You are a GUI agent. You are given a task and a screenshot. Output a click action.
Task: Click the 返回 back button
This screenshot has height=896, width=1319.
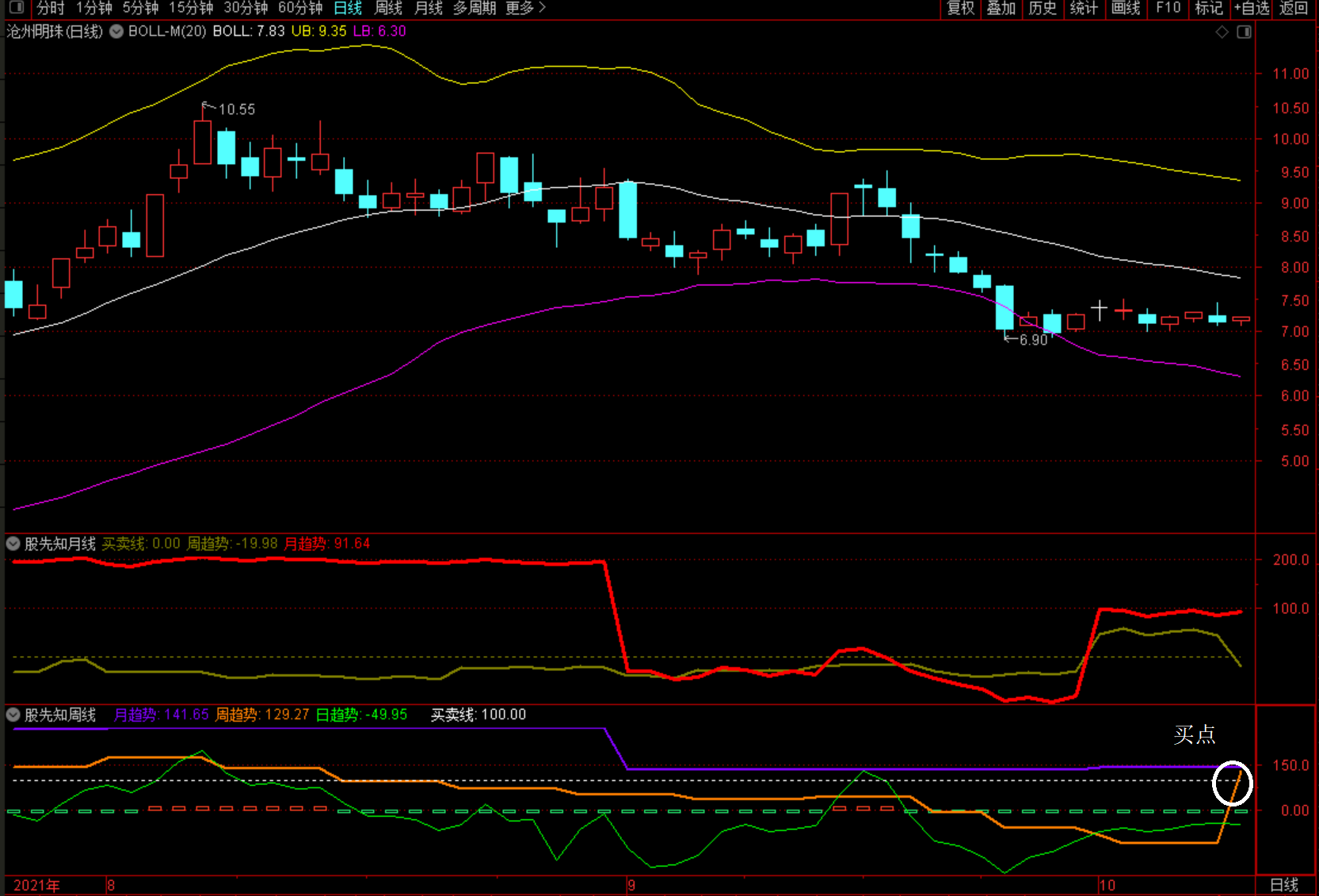pos(1293,8)
